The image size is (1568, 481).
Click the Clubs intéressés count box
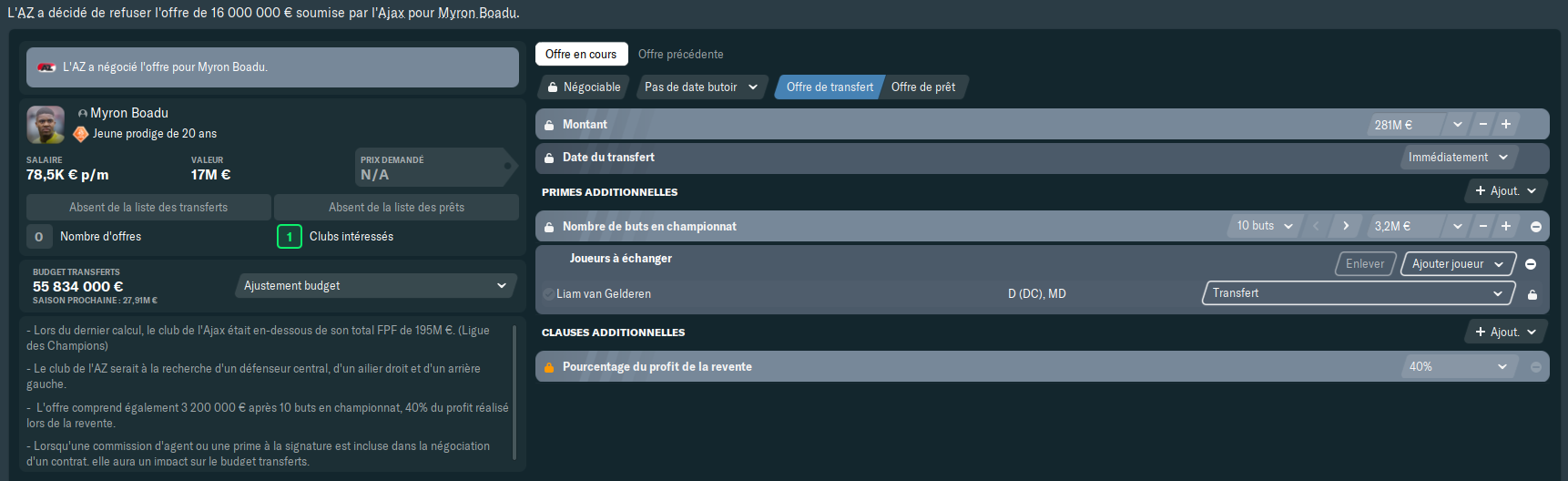[290, 237]
